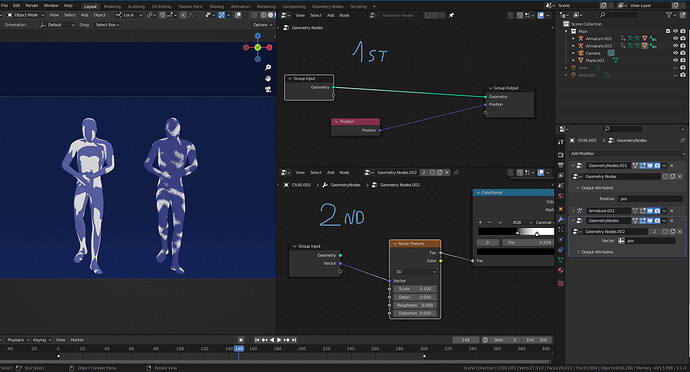Viewport: 690px width, 372px height.
Task: Click the Camera object icon in Outliner
Action: click(581, 53)
